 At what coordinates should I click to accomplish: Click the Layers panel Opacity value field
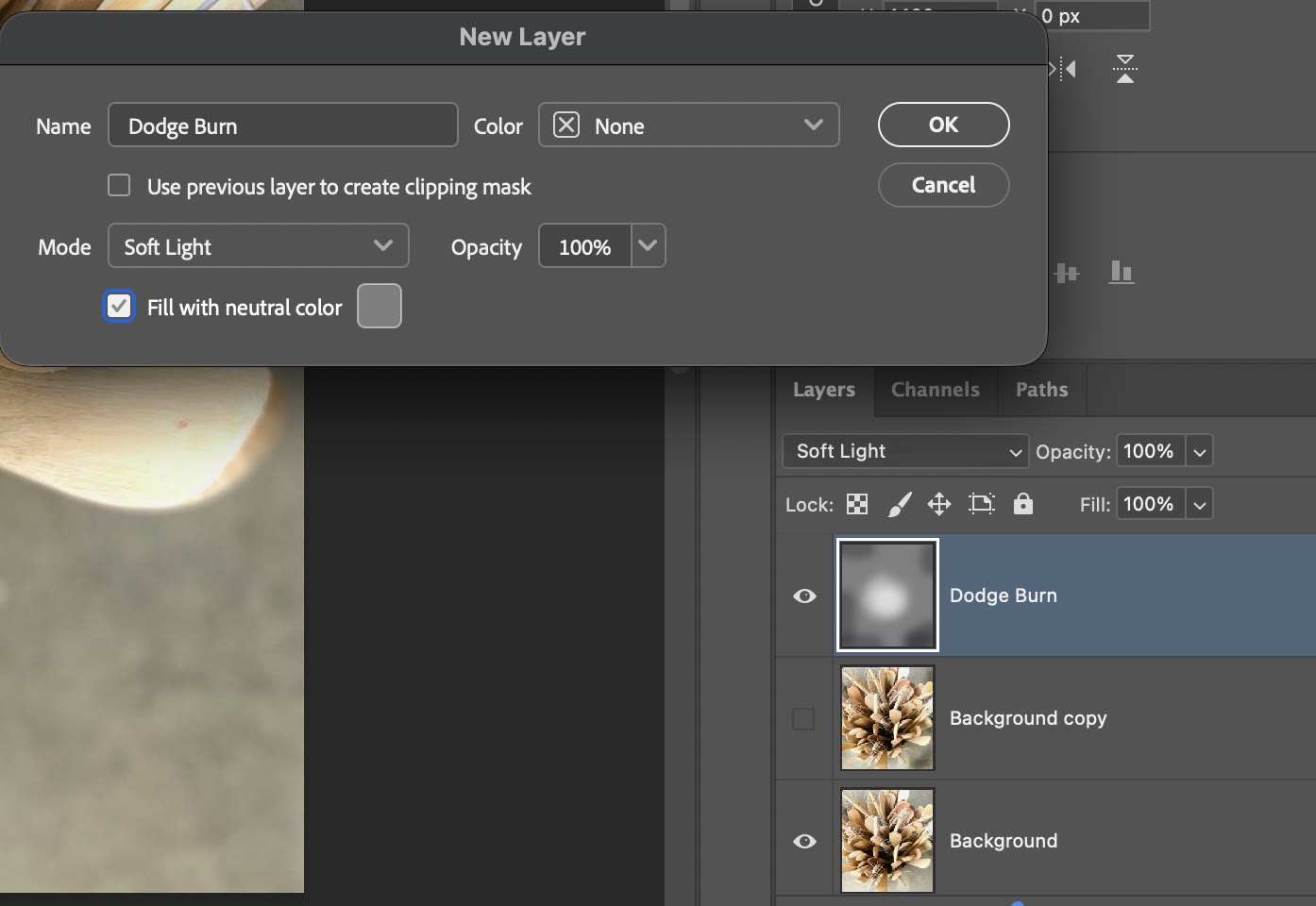(x=1151, y=451)
